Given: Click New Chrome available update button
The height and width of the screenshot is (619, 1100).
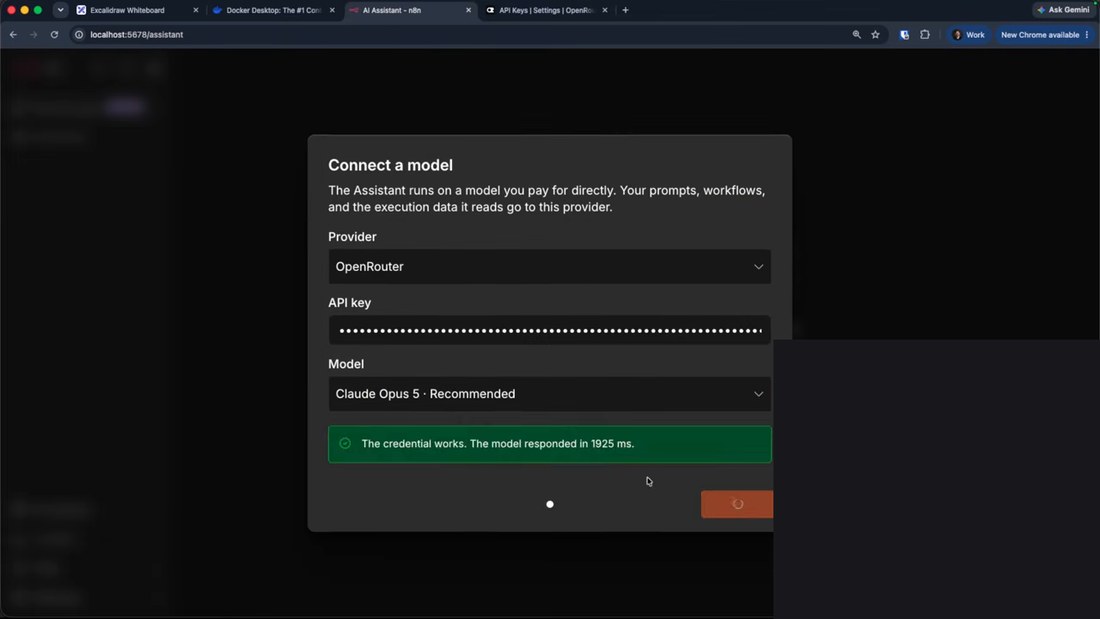Looking at the screenshot, I should pos(1040,34).
